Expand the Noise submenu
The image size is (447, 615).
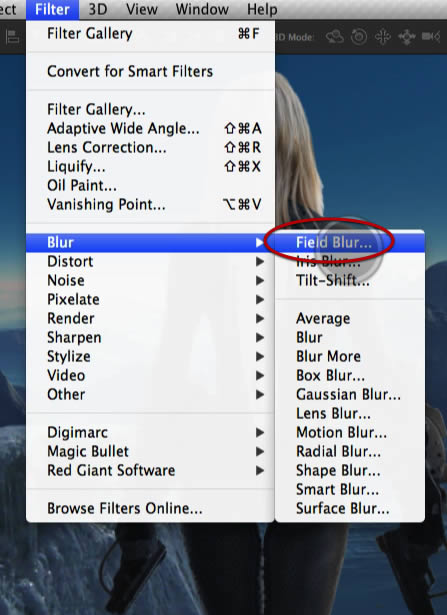point(150,280)
